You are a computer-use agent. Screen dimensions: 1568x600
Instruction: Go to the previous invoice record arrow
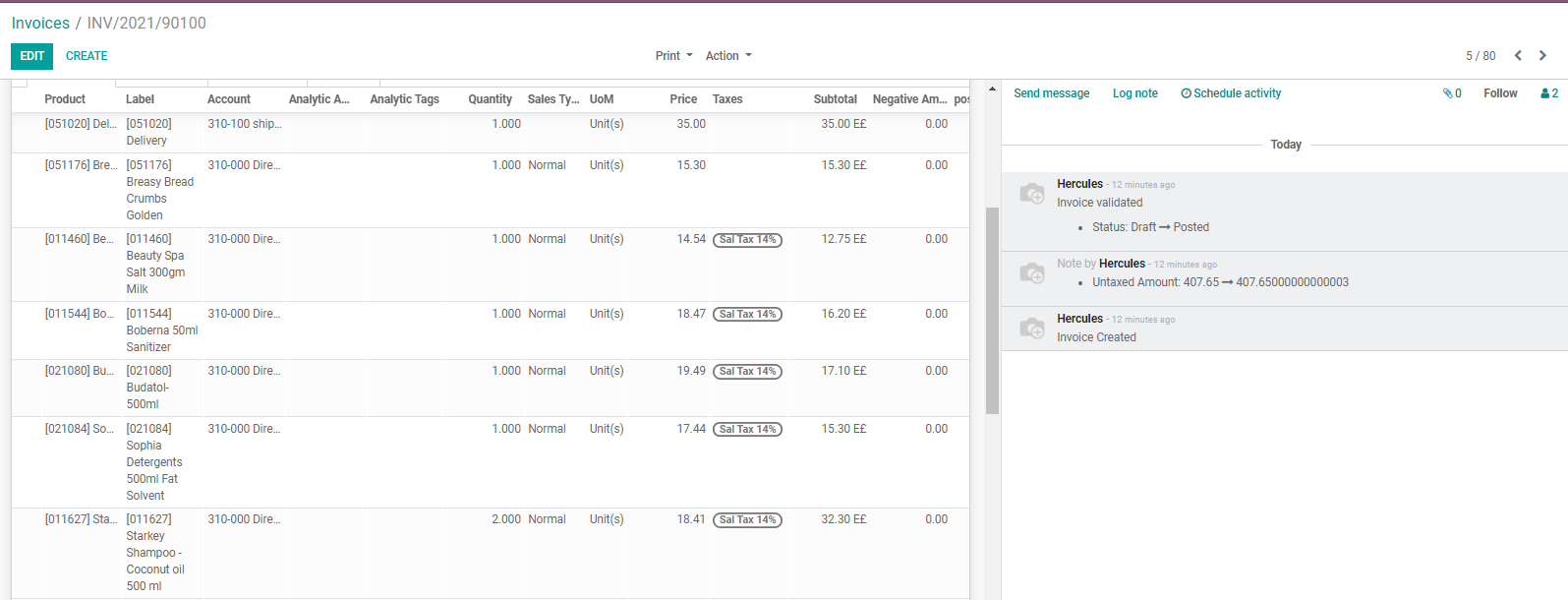point(1518,56)
